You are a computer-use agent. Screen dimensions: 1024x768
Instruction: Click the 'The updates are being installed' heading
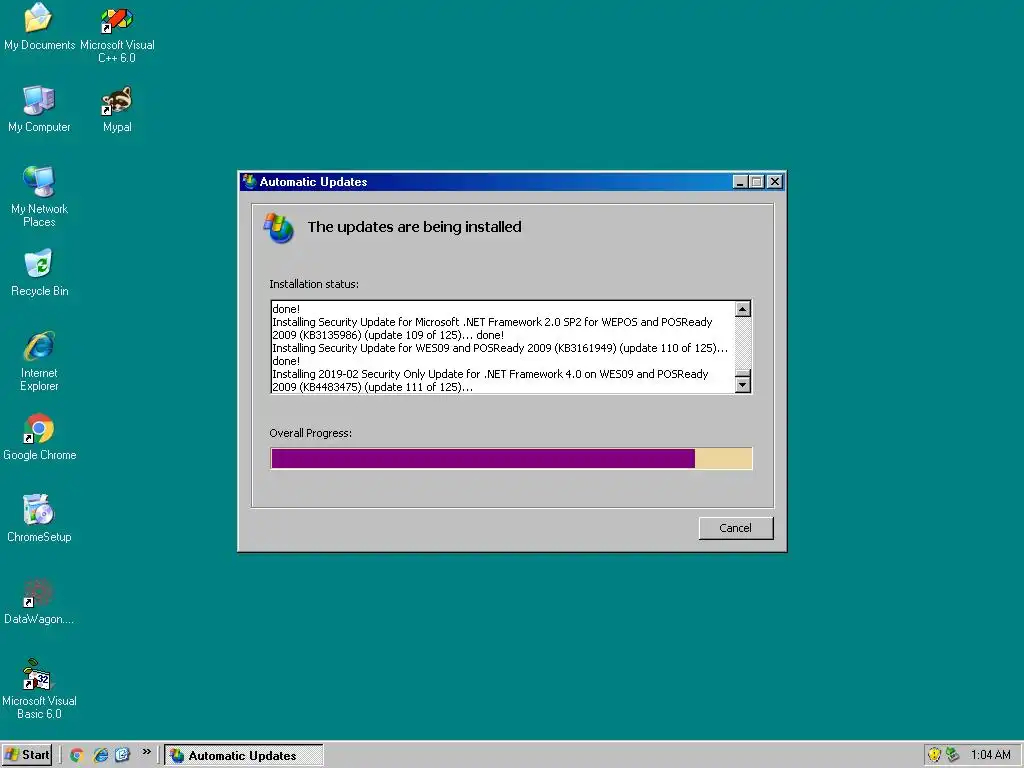pyautogui.click(x=415, y=227)
